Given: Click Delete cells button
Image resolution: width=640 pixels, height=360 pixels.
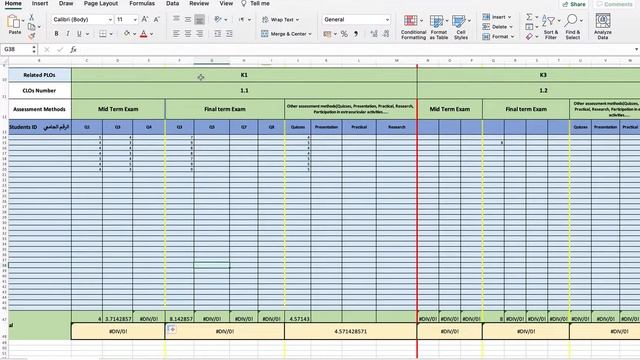Looking at the screenshot, I should 497,27.
